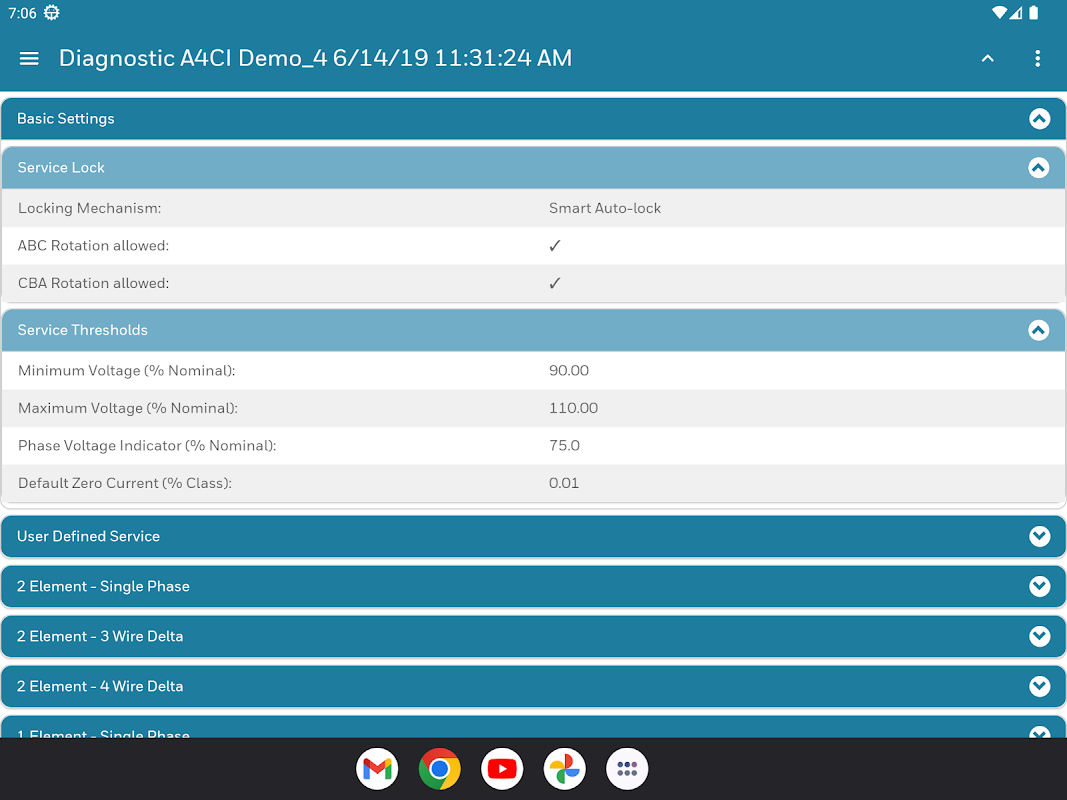Open the hamburger navigation menu

click(29, 59)
